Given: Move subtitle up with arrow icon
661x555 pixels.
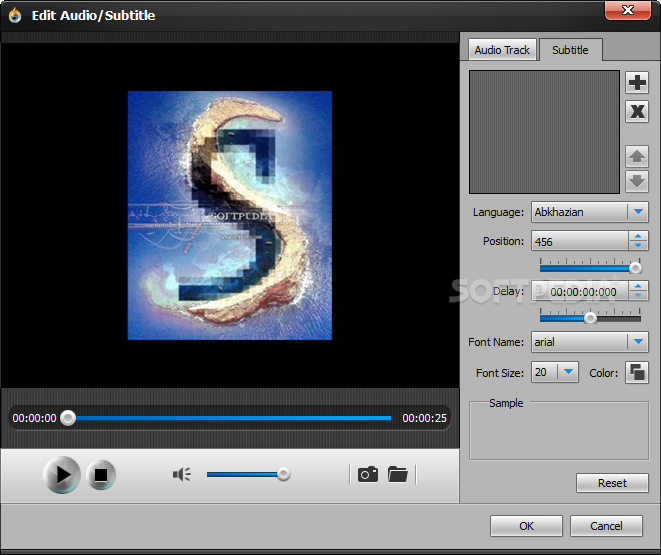Looking at the screenshot, I should [637, 156].
